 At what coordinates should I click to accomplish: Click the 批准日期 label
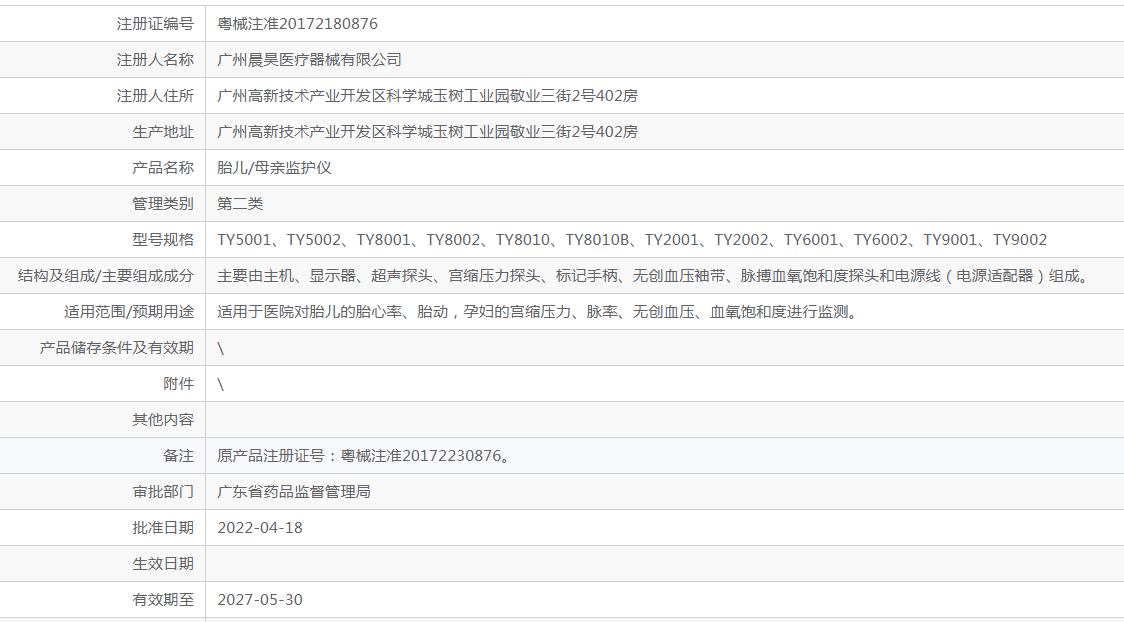click(x=163, y=527)
